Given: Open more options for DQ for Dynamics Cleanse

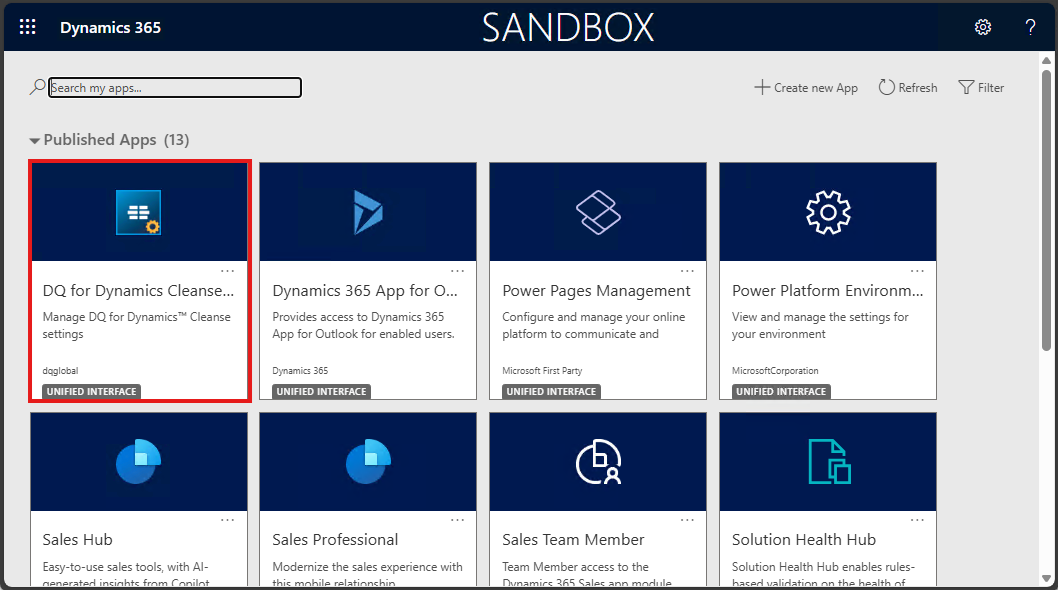Looking at the screenshot, I should [x=227, y=271].
